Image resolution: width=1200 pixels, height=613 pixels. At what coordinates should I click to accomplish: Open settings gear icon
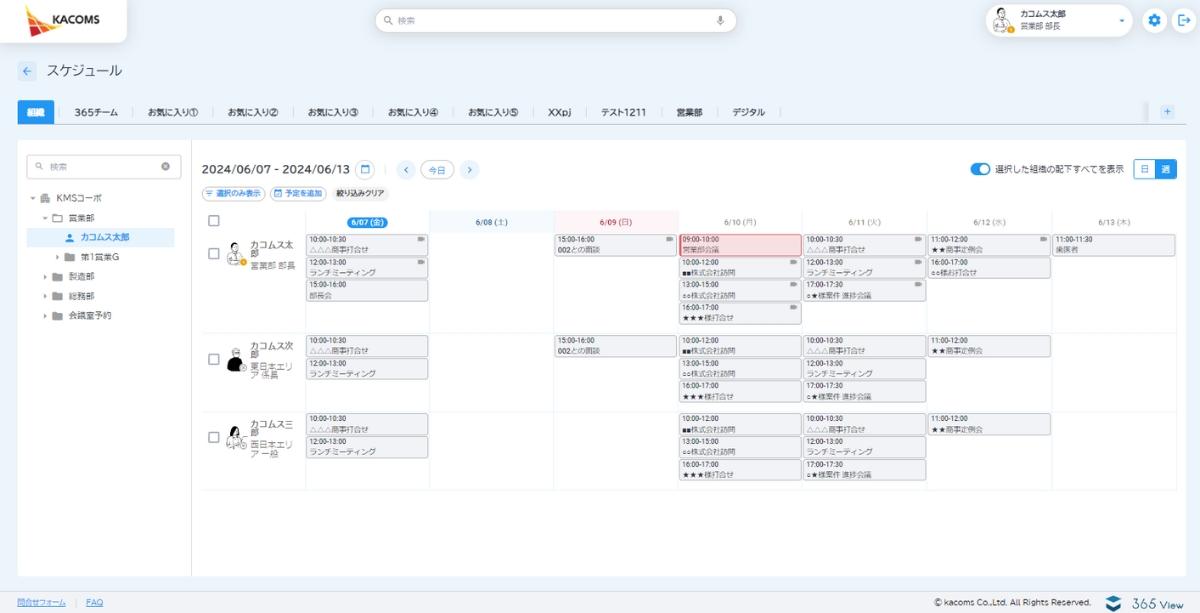(1155, 20)
